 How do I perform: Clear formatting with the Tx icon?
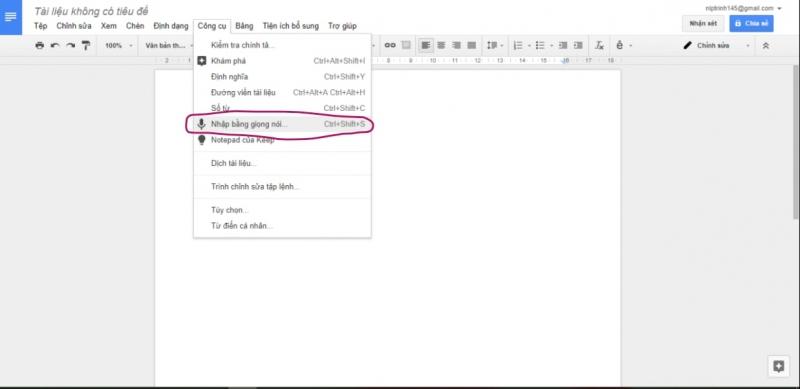point(599,45)
